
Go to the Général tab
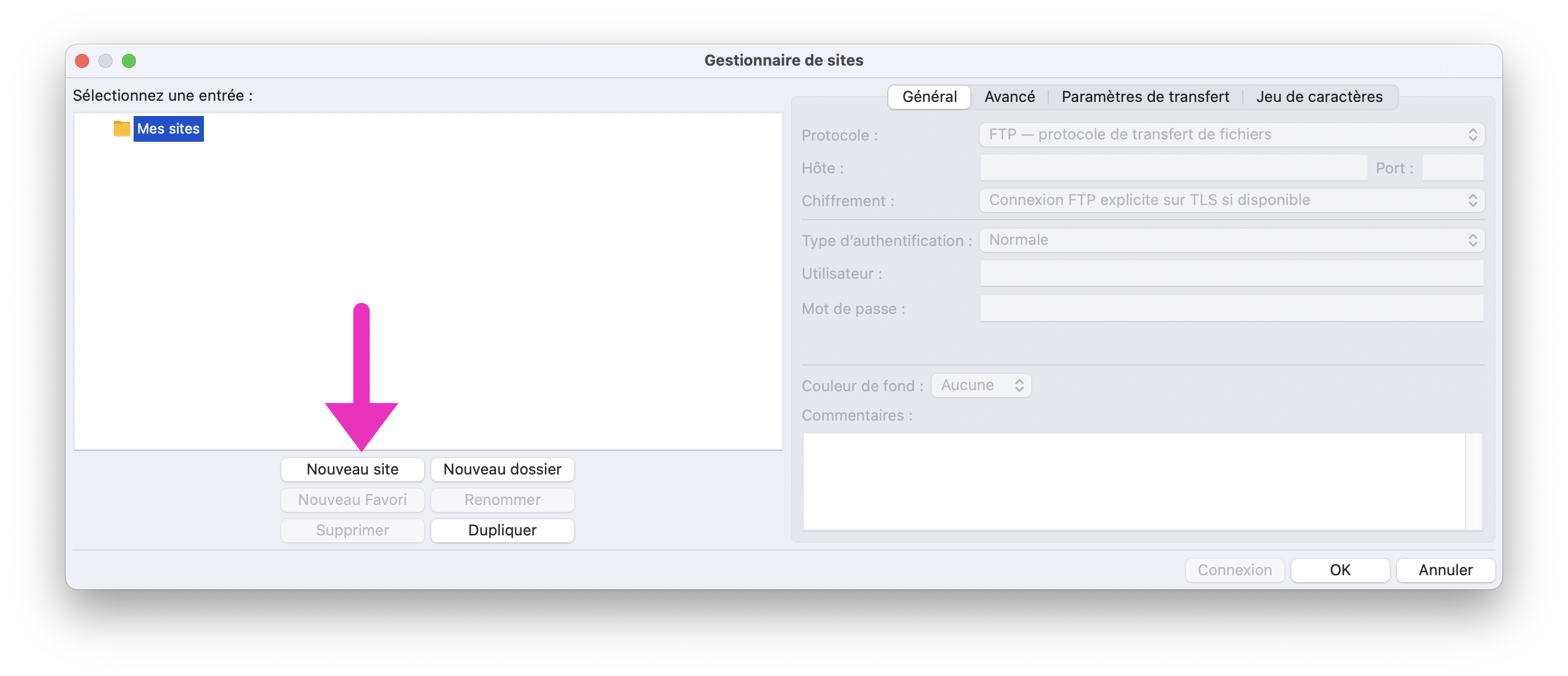(x=929, y=97)
